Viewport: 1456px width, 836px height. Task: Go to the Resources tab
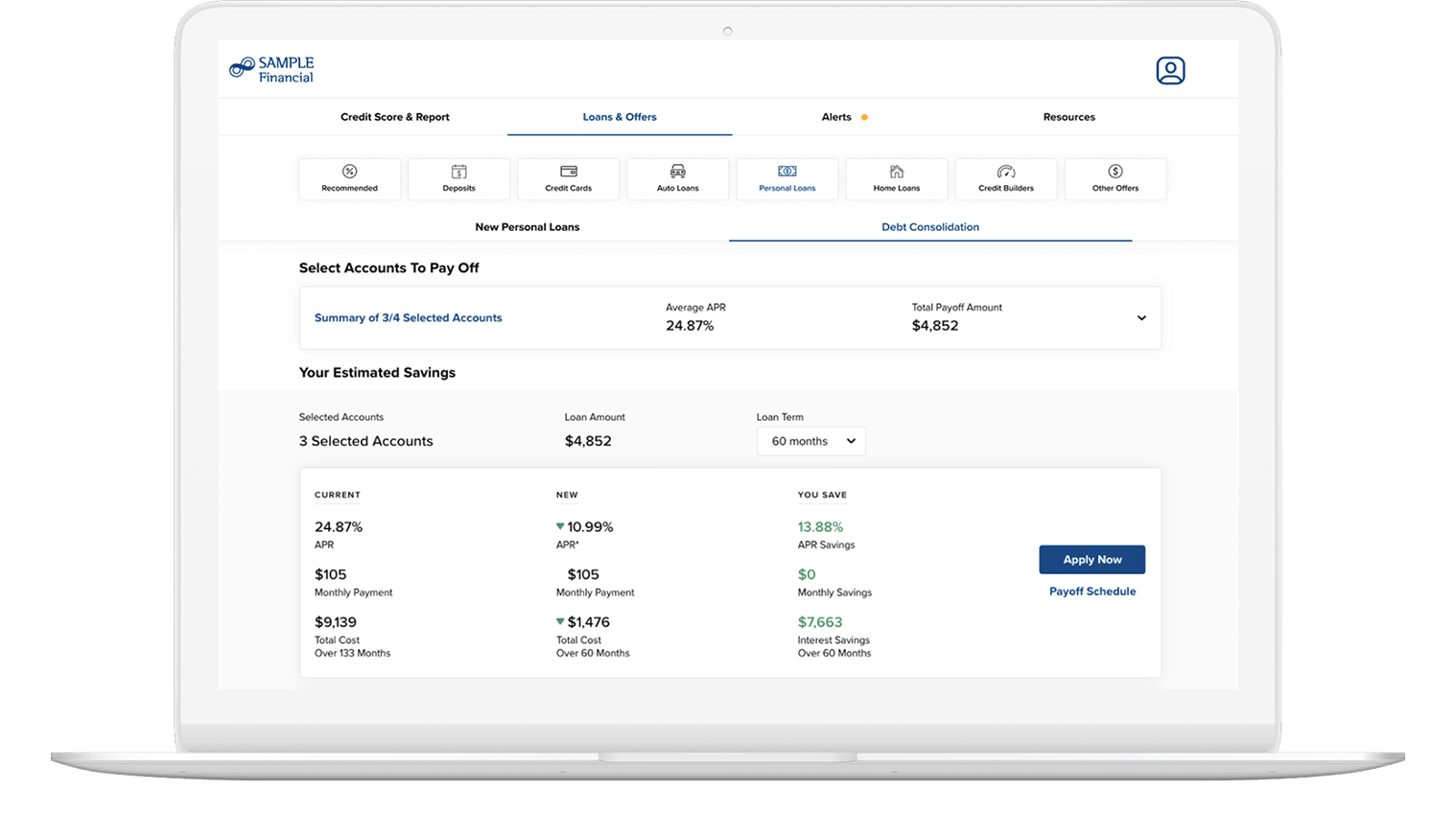[x=1069, y=117]
